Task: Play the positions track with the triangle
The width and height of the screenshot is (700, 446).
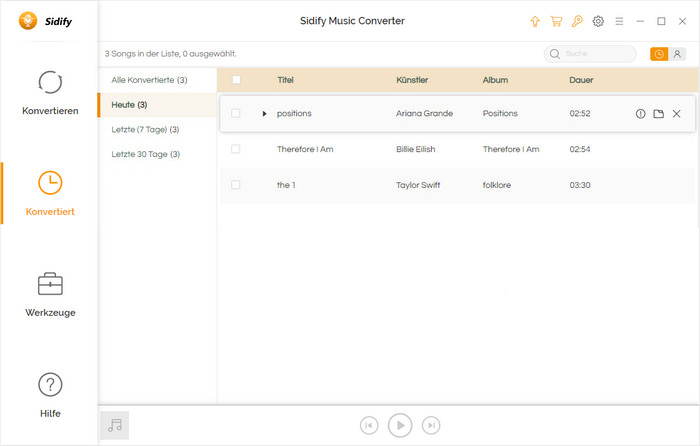Action: 264,114
